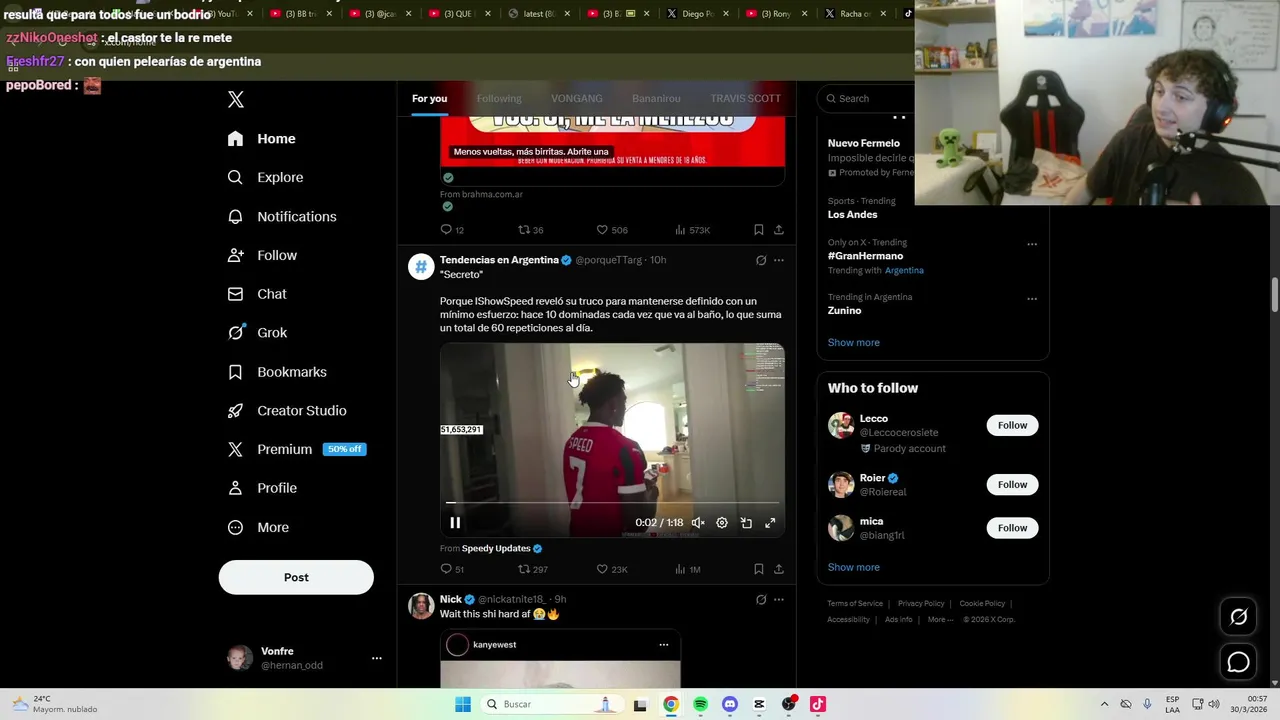This screenshot has width=1280, height=720.
Task: Open the #GranHermano trend
Action: (x=865, y=256)
